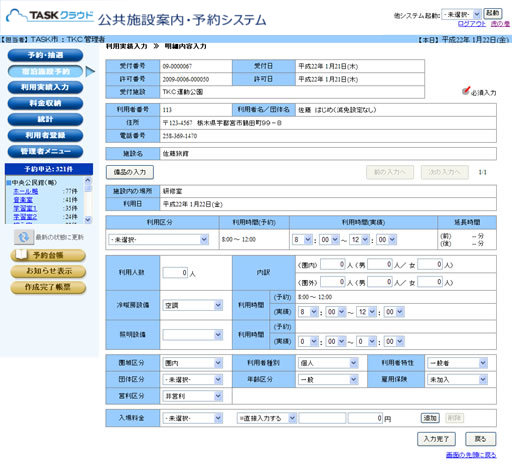Open the 利用実績入力 menu

45,87
